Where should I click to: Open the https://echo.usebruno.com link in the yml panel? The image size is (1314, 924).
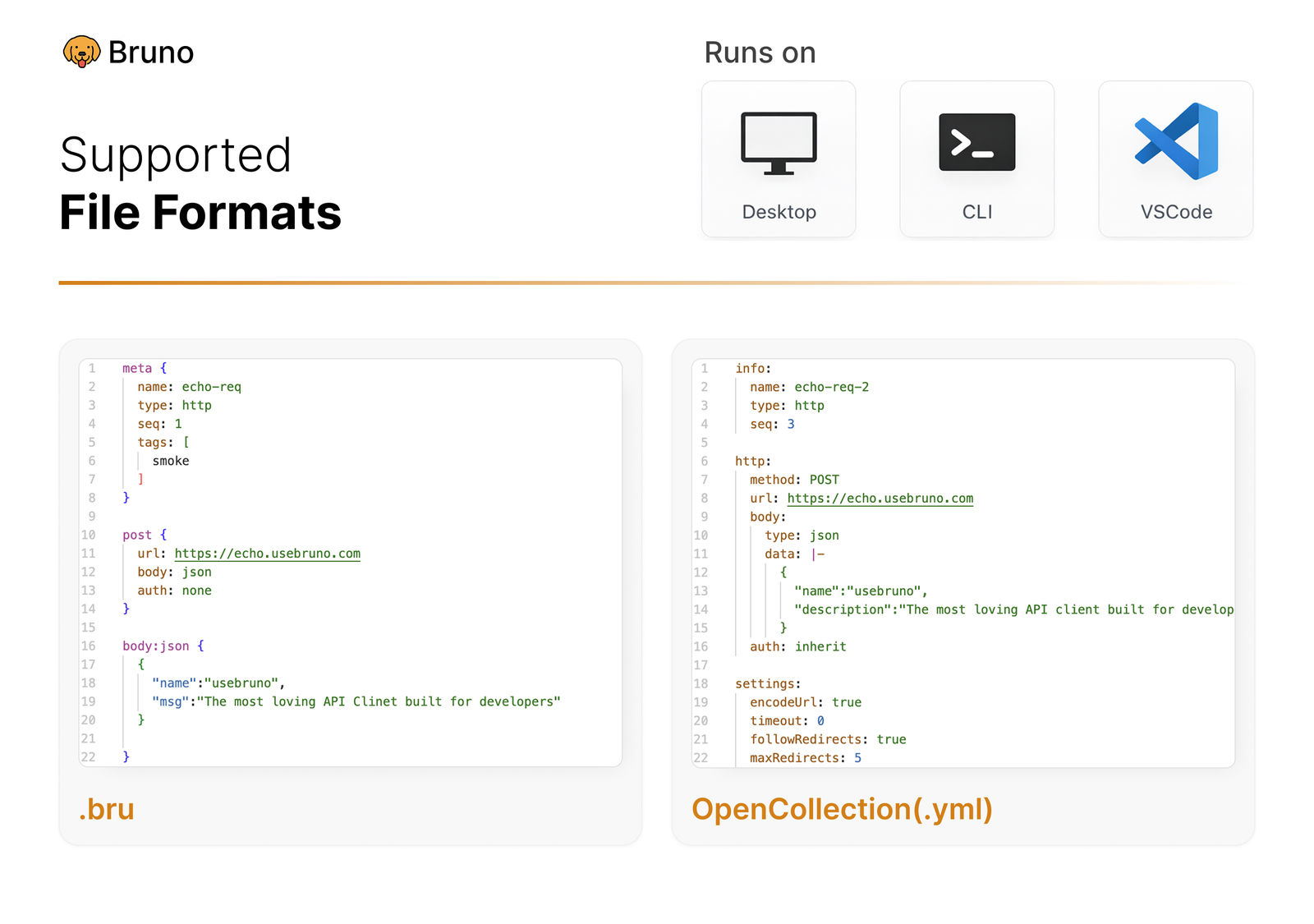(x=880, y=499)
